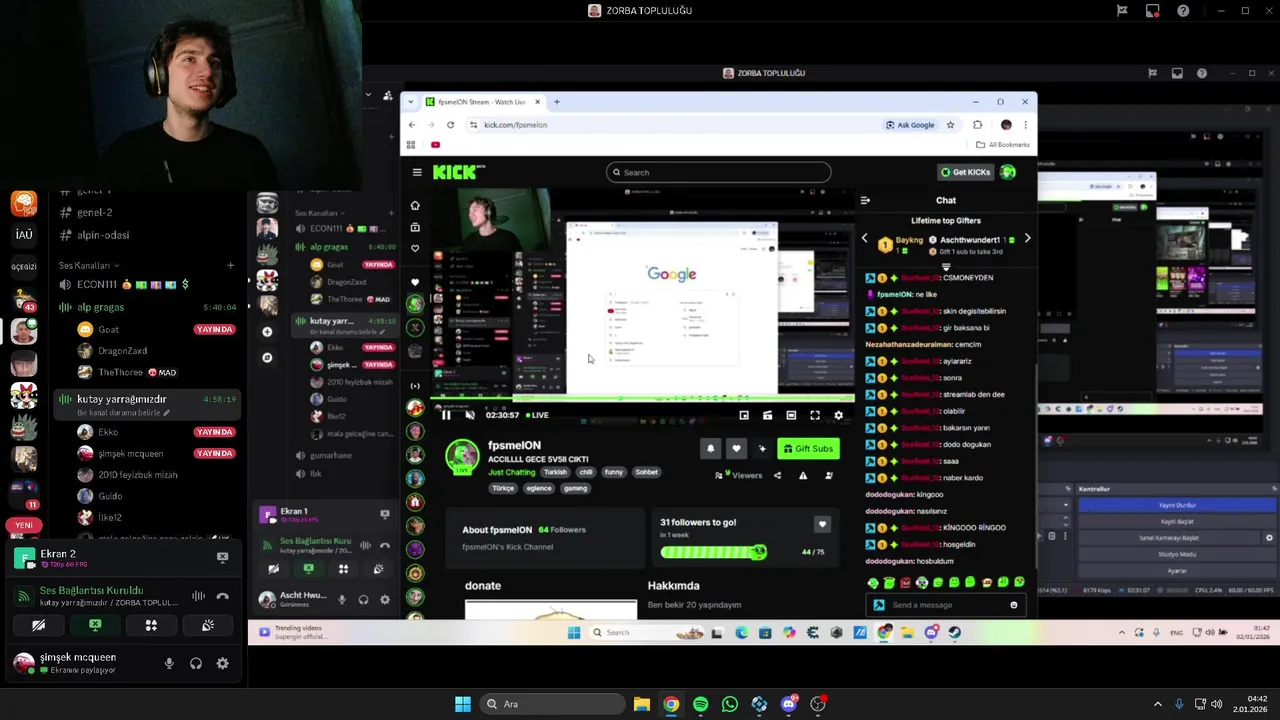Open Discord inbox icon in title bar

click(1152, 11)
